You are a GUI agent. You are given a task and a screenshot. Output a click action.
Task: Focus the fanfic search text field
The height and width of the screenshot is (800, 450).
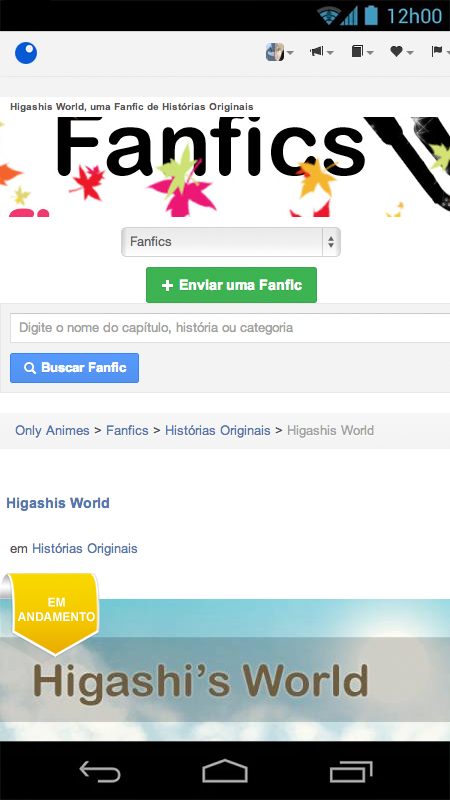(x=230, y=328)
